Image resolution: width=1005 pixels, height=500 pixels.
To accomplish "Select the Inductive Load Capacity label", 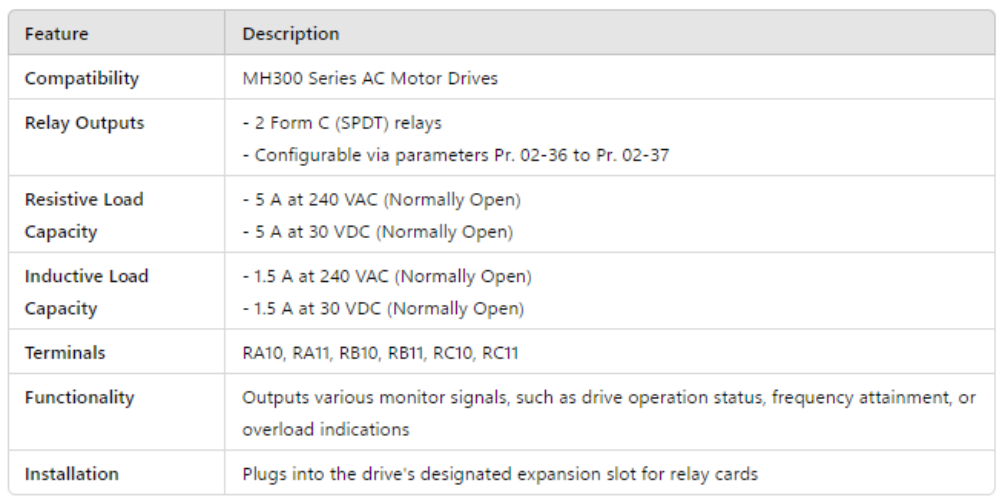I will (86, 292).
